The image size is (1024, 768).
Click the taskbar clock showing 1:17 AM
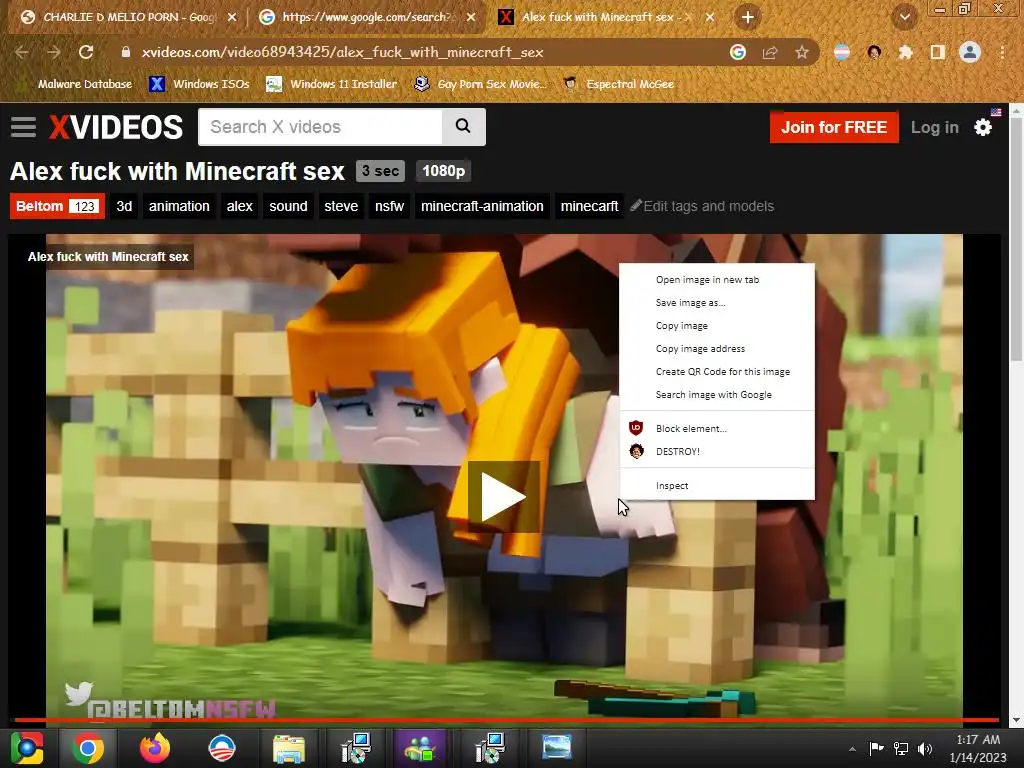(x=978, y=748)
